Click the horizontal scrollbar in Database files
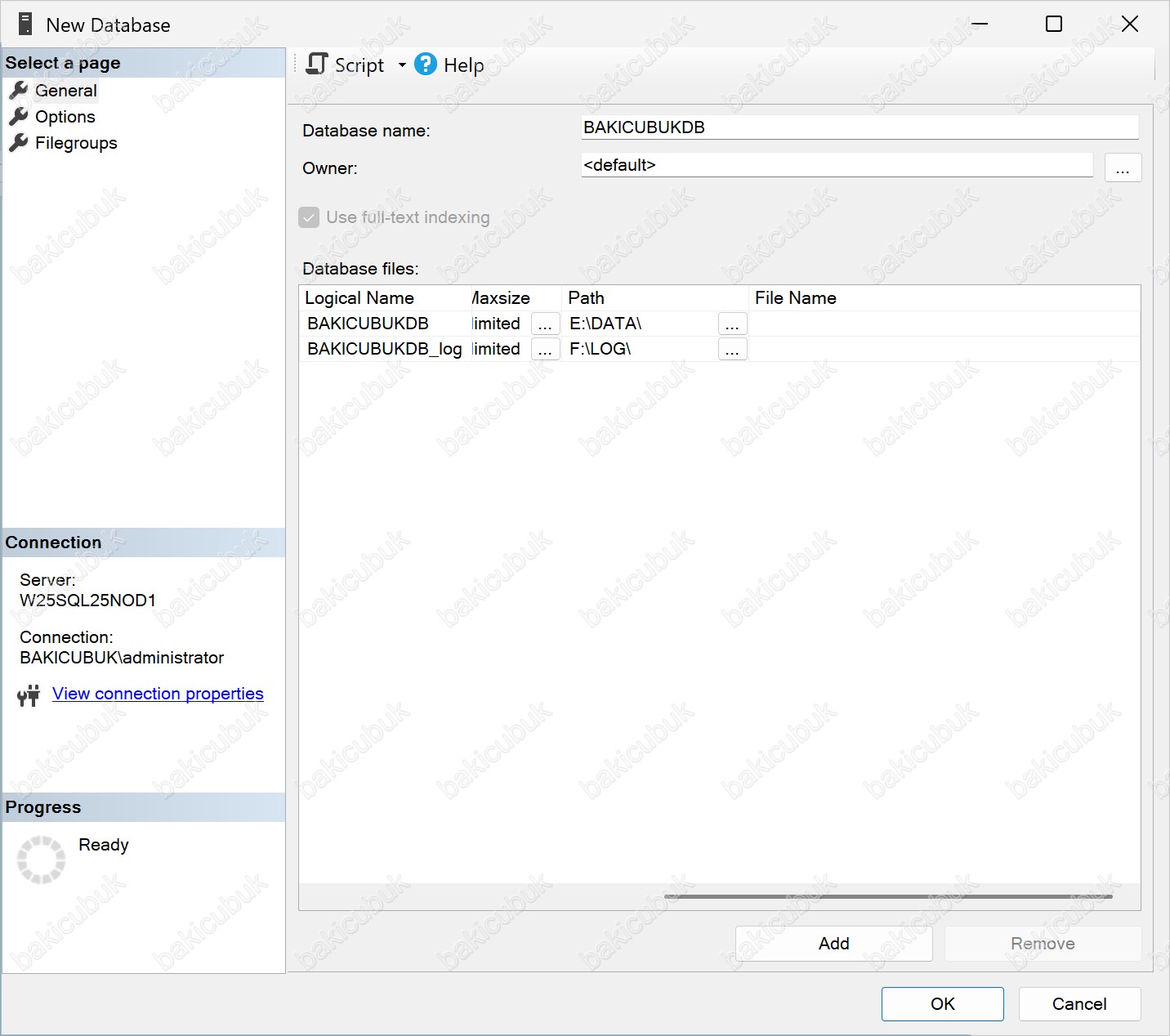Screen dimensions: 1170x1036 (888, 896)
